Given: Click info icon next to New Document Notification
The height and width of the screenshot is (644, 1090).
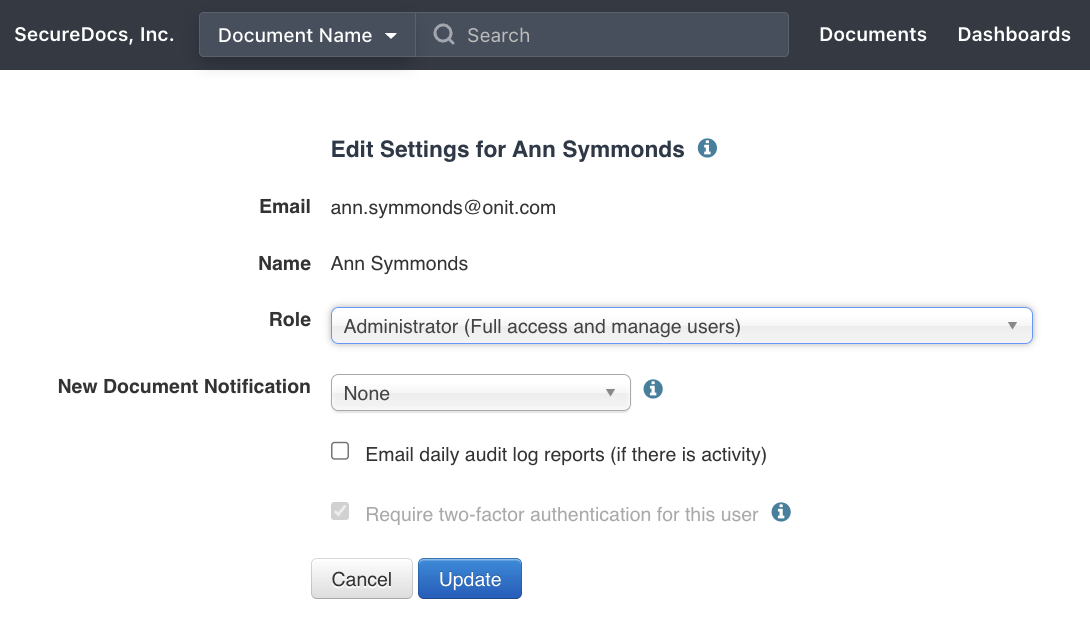Looking at the screenshot, I should 653,389.
